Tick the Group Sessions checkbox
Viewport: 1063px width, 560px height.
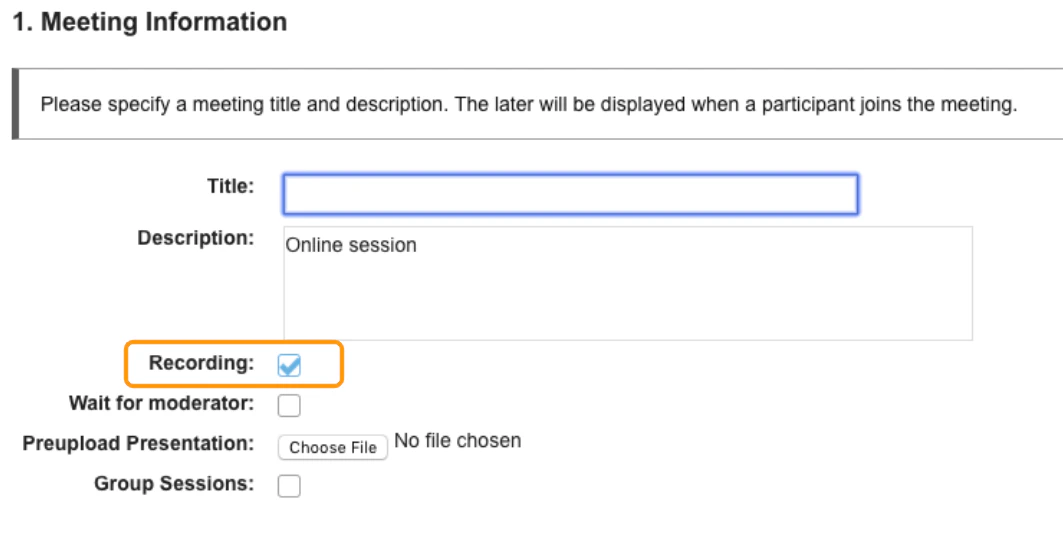pos(289,486)
